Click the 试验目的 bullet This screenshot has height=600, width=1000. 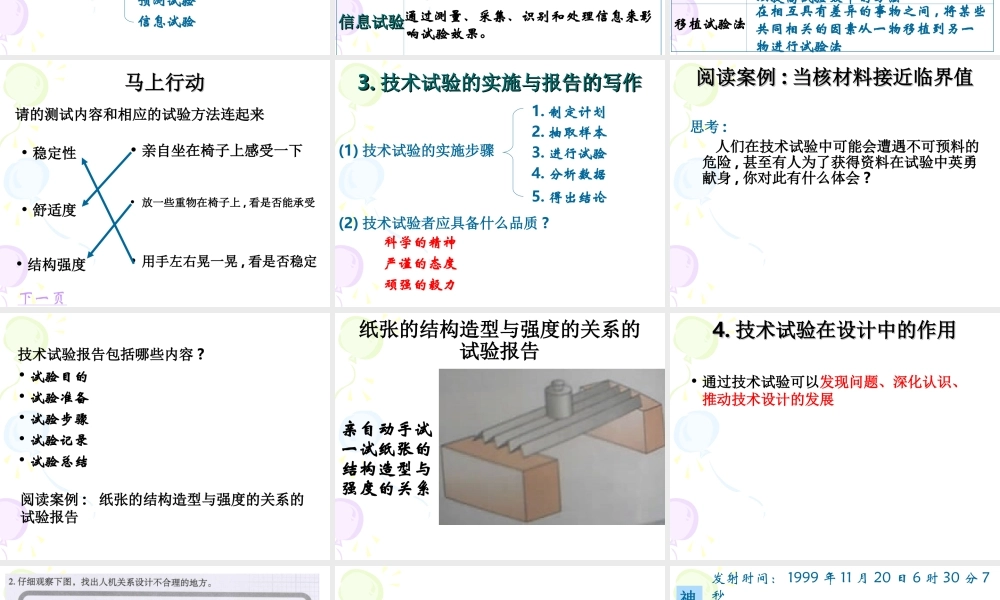[59, 377]
